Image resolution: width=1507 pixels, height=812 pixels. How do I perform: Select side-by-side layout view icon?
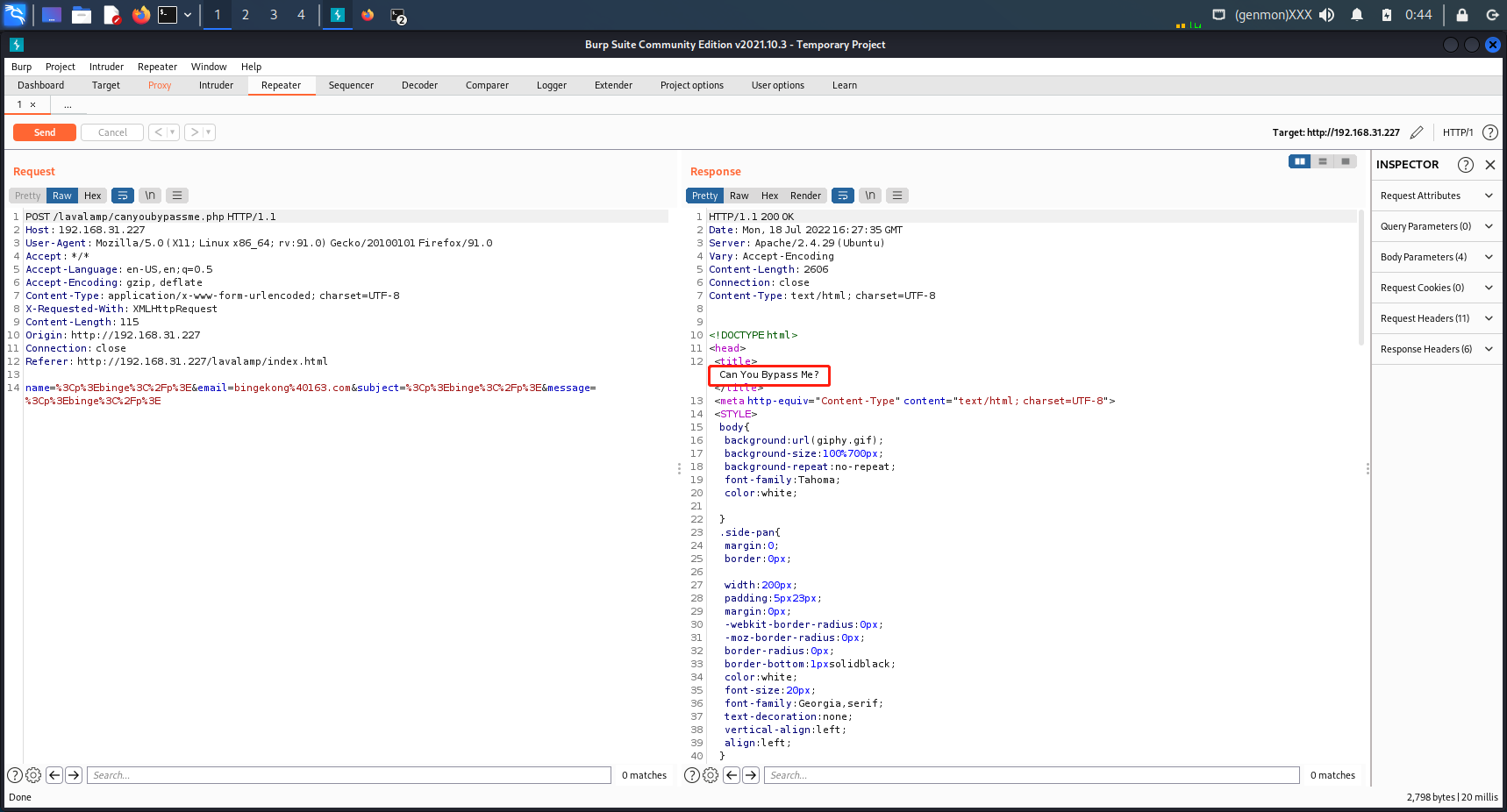pos(1300,161)
